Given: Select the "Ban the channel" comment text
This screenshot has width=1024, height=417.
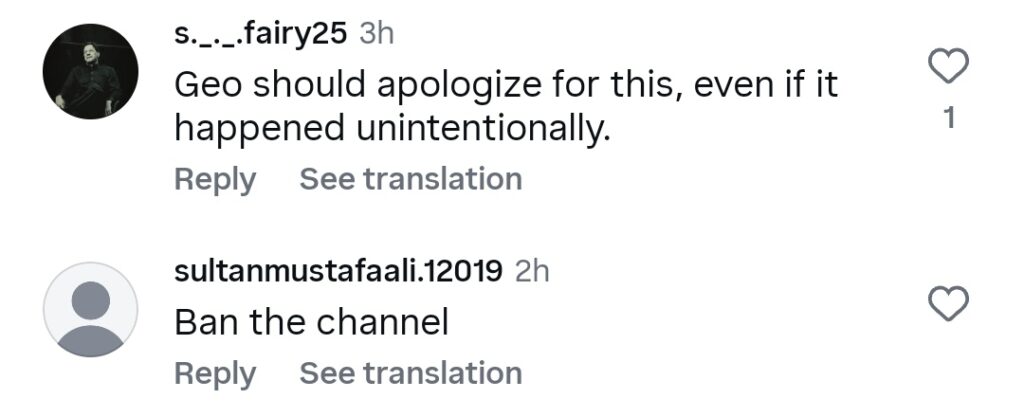Looking at the screenshot, I should pyautogui.click(x=312, y=322).
